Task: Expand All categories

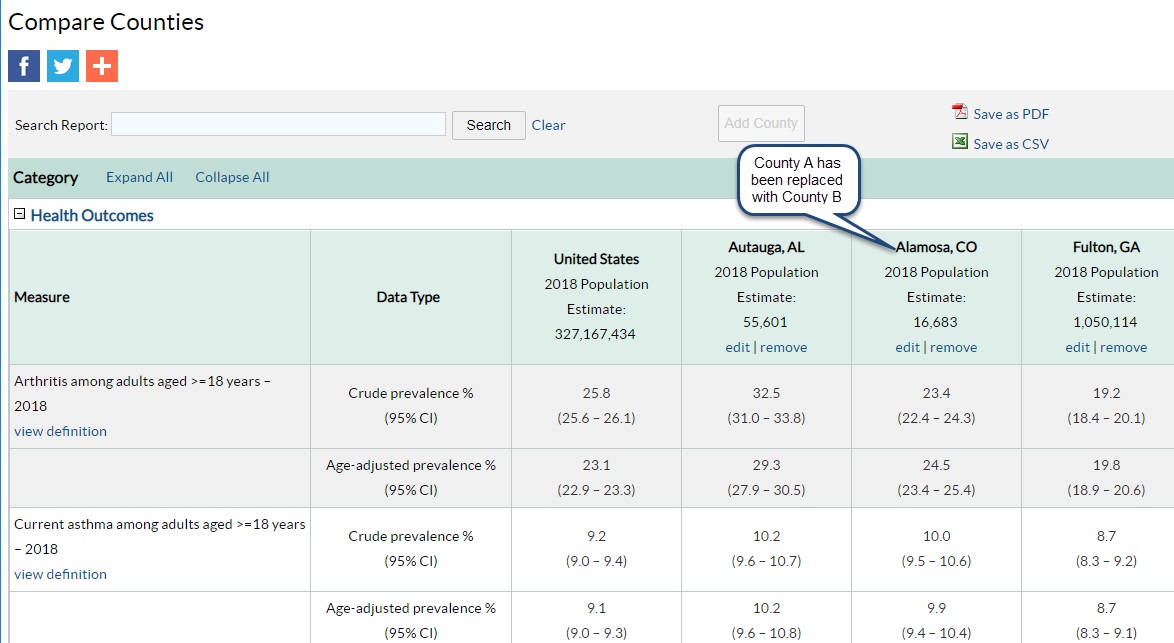Action: (x=139, y=177)
